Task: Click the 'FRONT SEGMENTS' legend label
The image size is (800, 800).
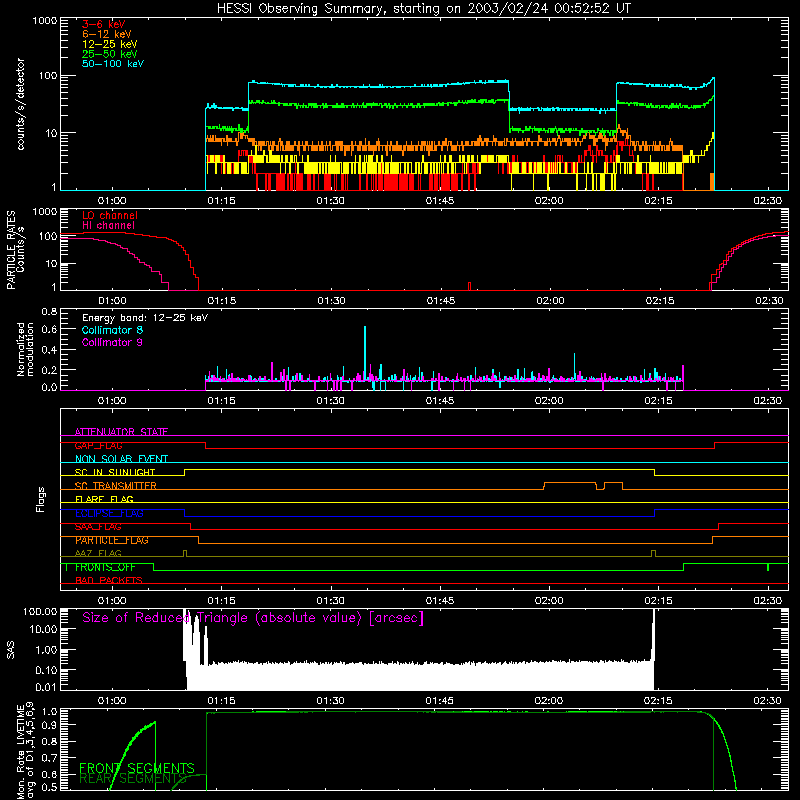Action: (137, 768)
